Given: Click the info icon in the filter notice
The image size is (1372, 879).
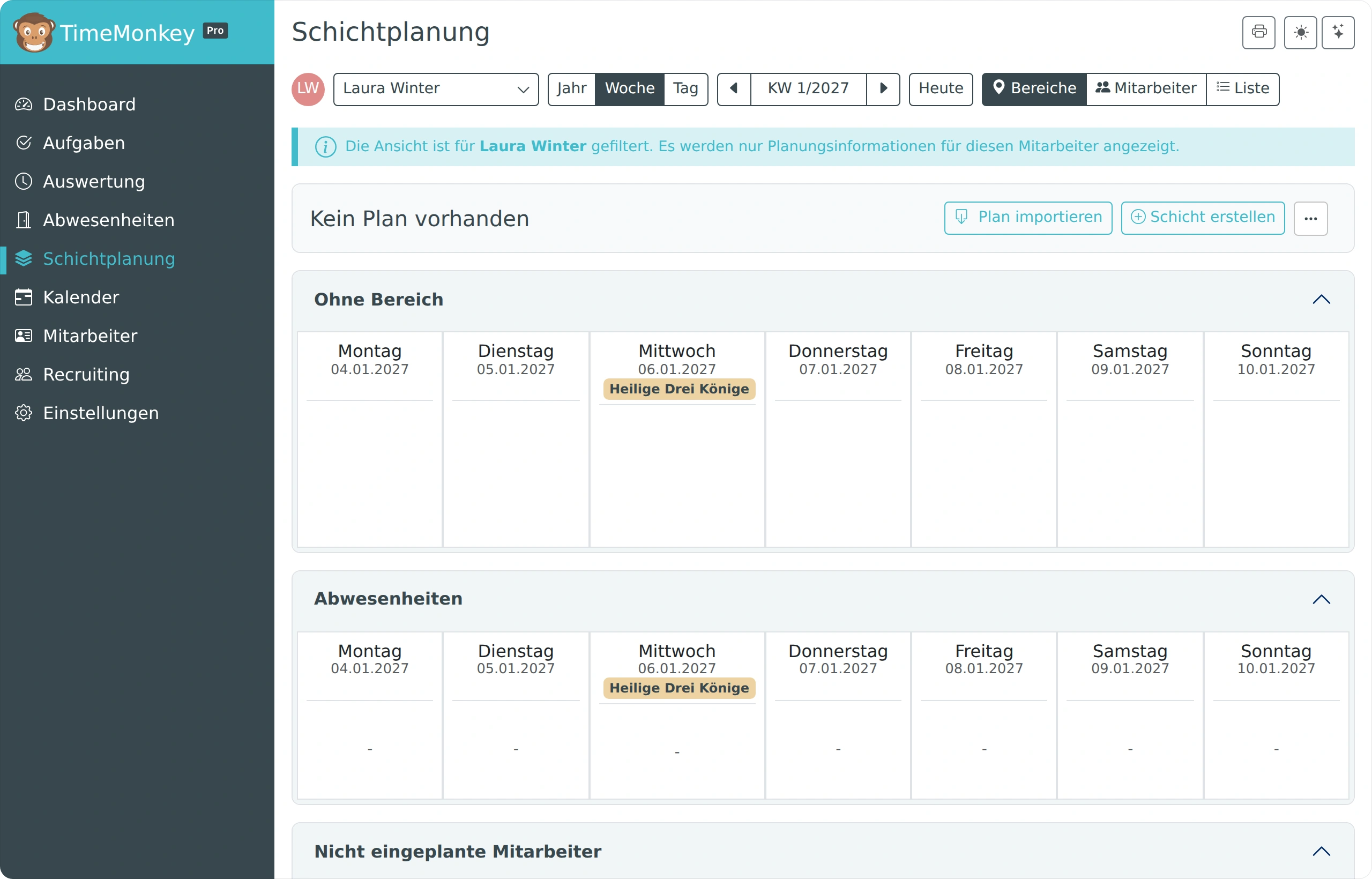Looking at the screenshot, I should click(325, 147).
